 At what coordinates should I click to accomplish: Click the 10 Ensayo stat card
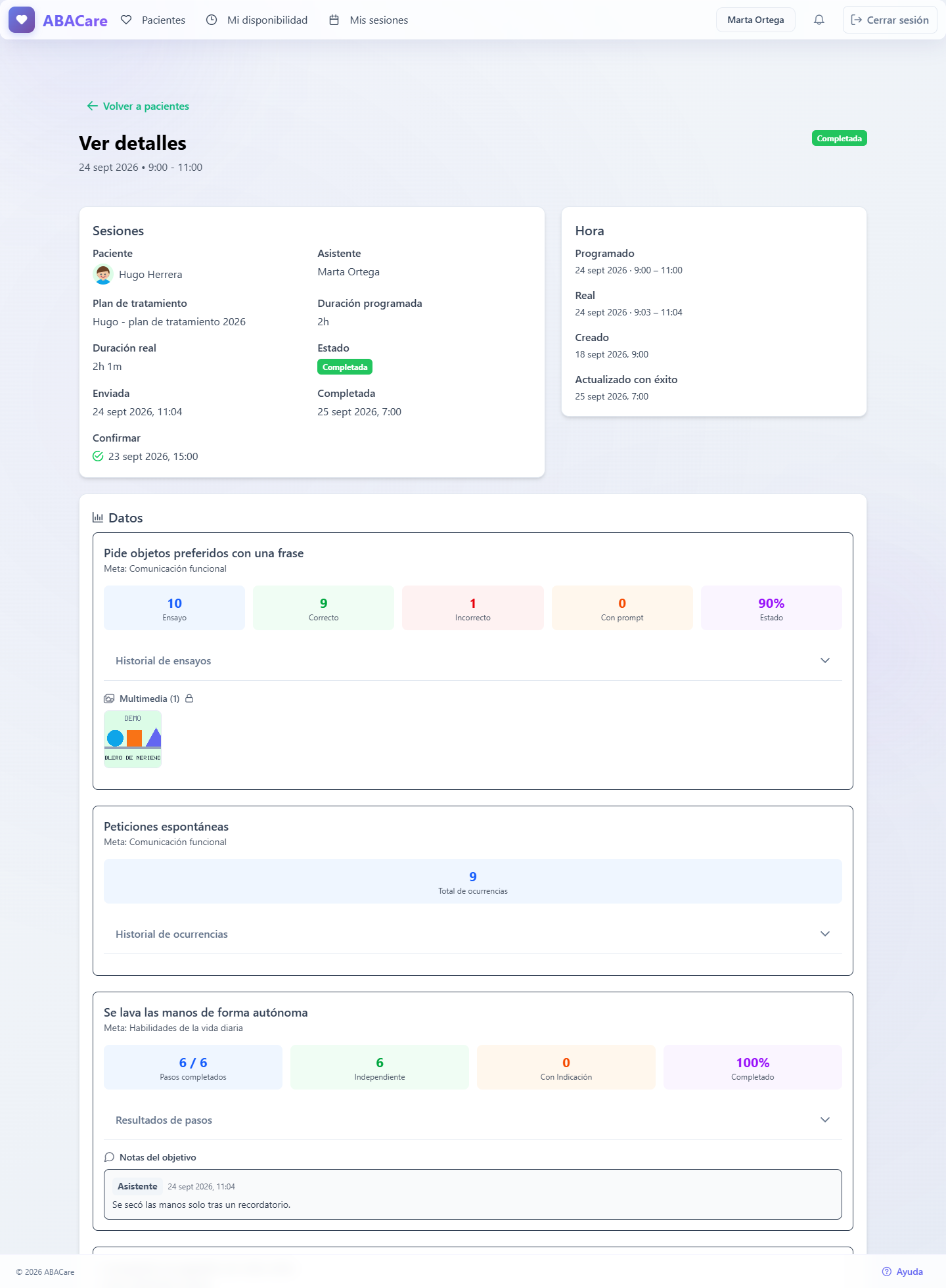tap(175, 608)
